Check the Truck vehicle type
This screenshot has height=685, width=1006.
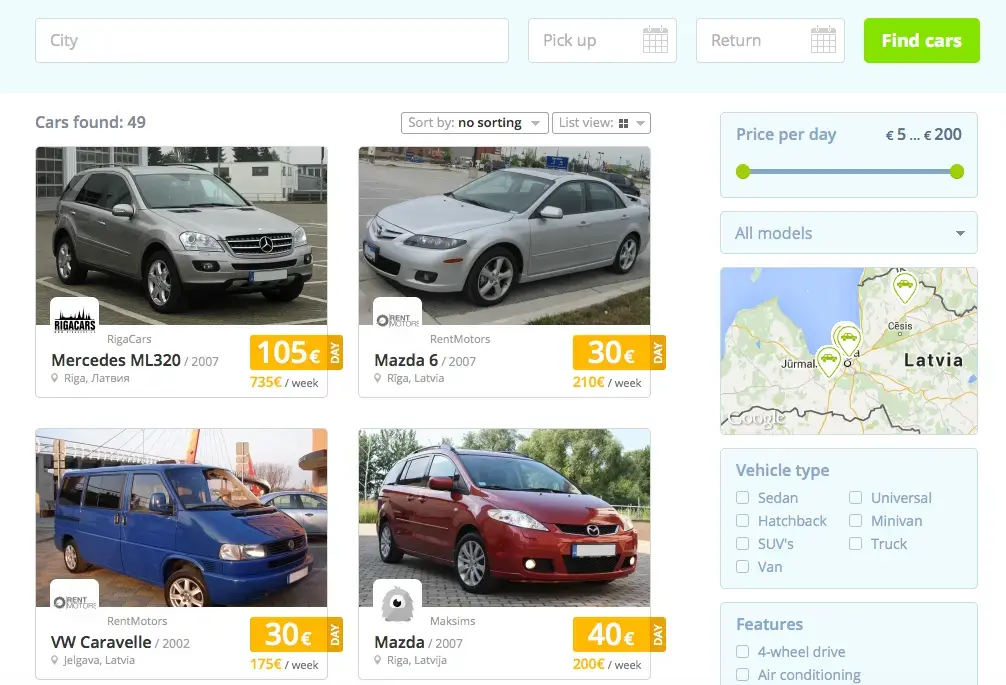855,544
